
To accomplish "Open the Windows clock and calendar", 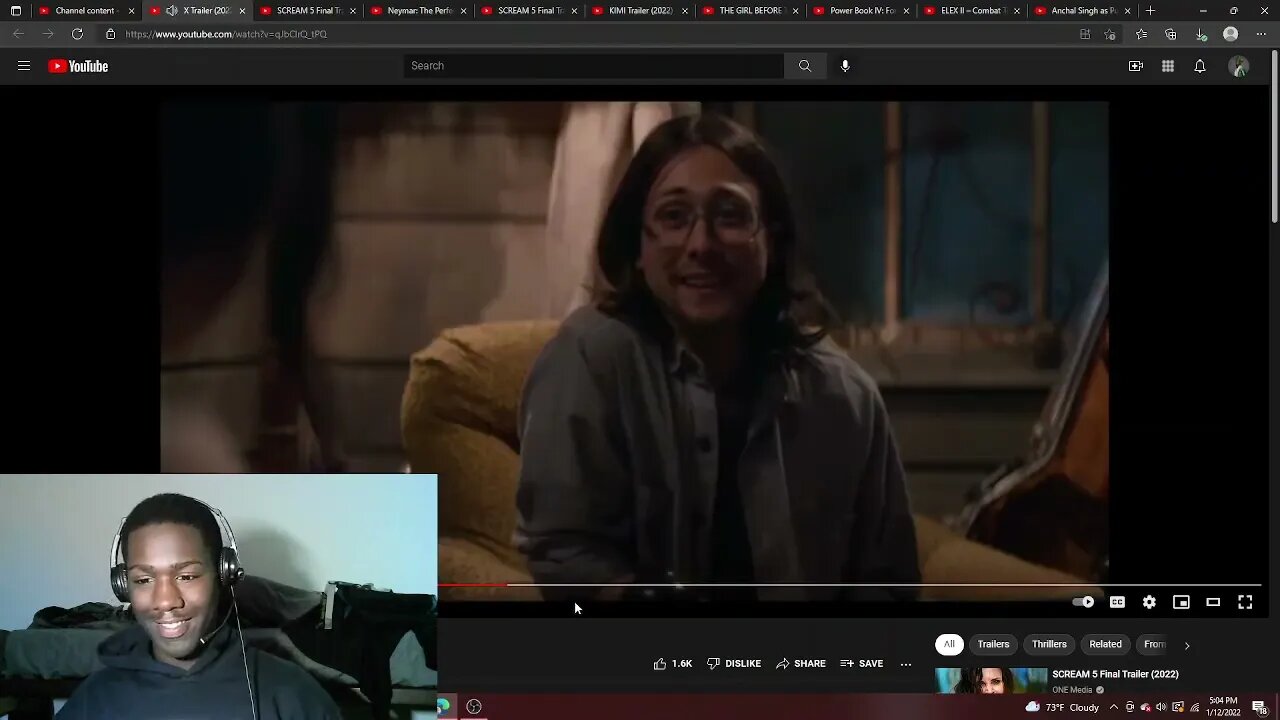I will coord(1222,707).
